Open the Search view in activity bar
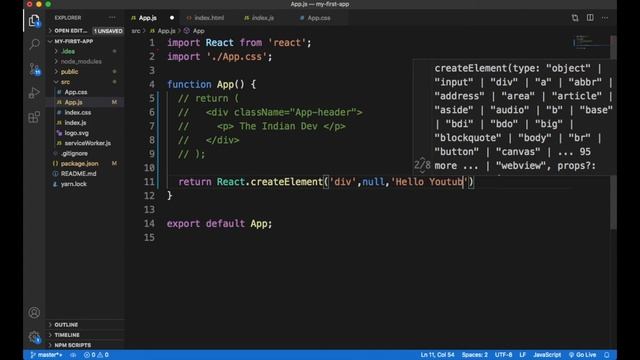The width and height of the screenshot is (640, 360). 34,44
